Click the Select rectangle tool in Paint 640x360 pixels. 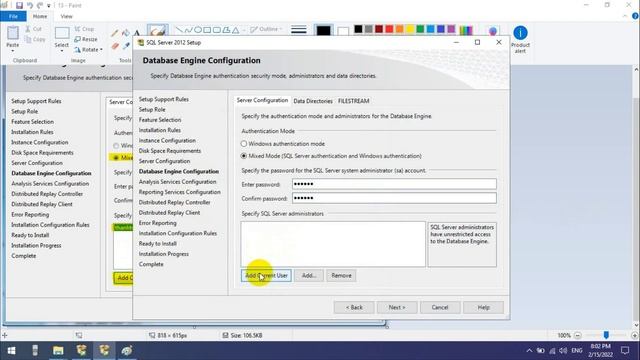pyautogui.click(x=62, y=33)
